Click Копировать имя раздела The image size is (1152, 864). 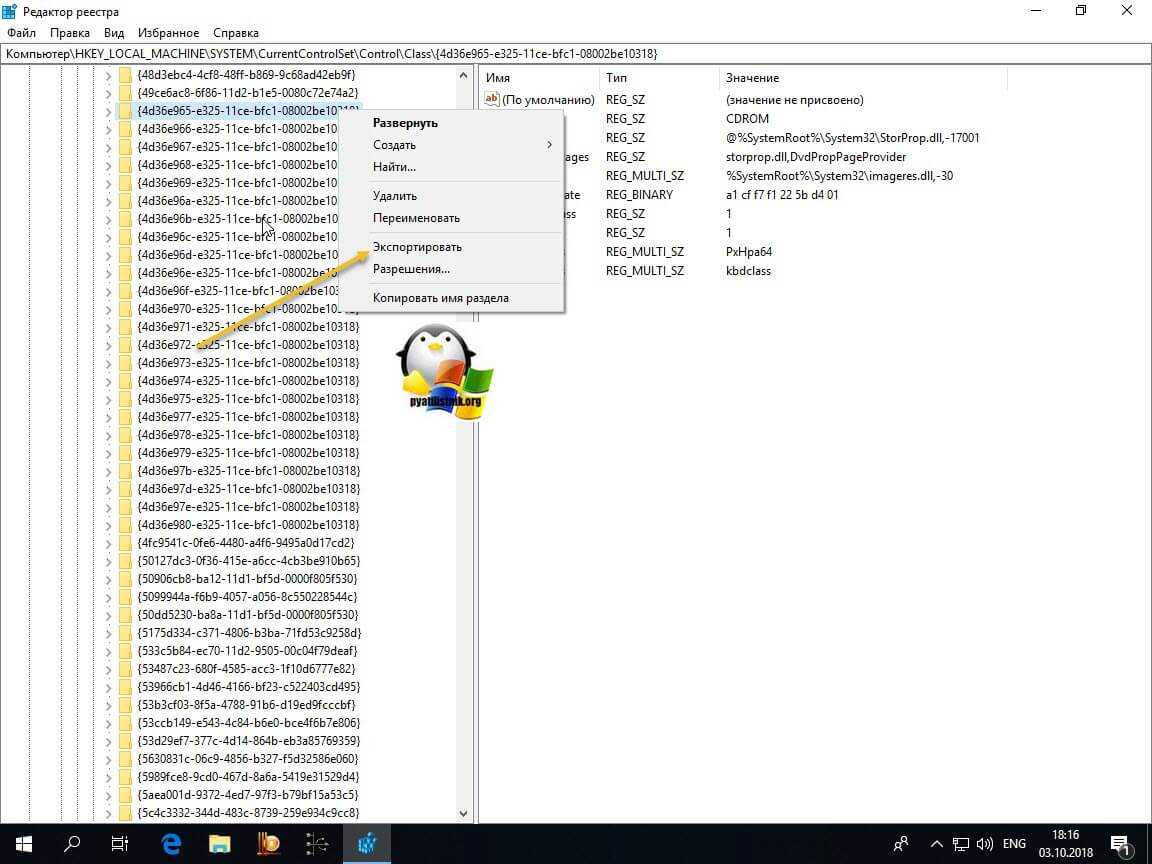440,298
